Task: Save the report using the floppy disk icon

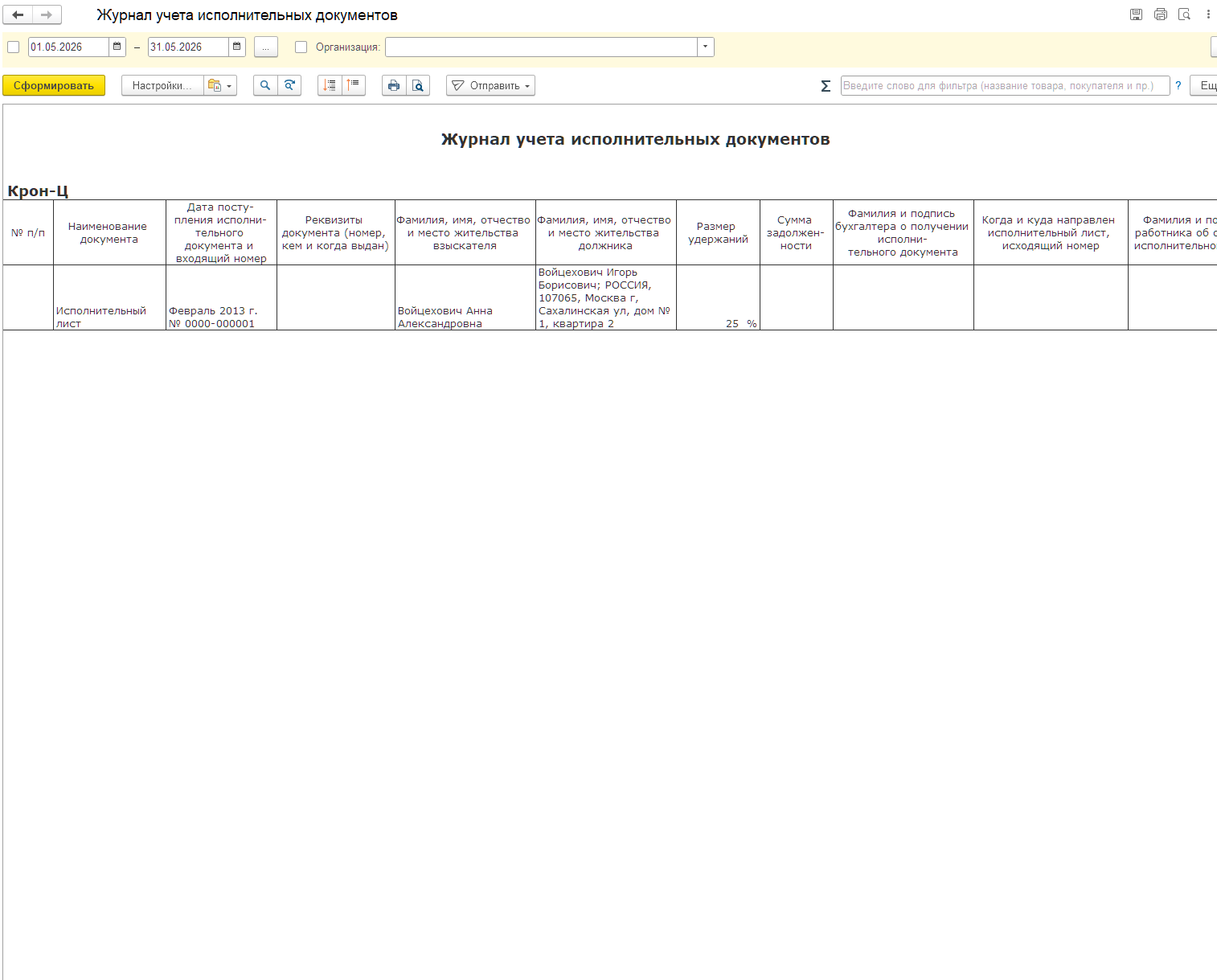Action: pyautogui.click(x=1136, y=14)
